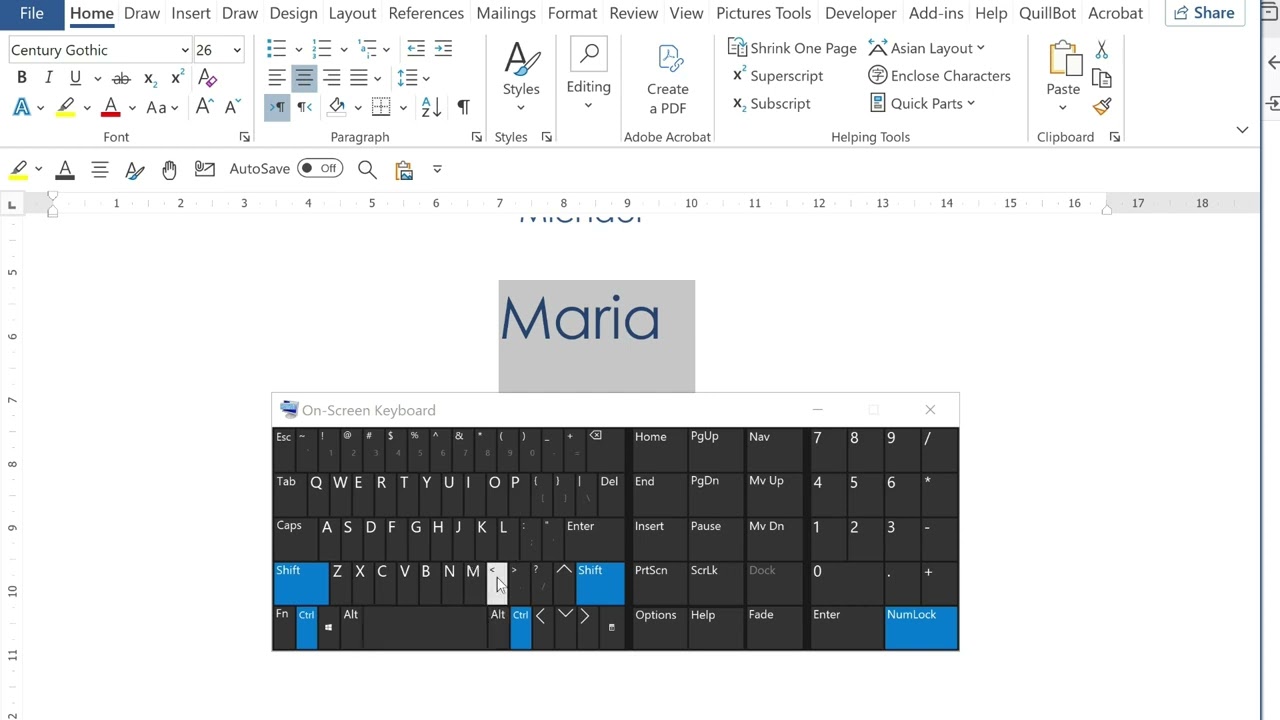The height and width of the screenshot is (720, 1280).
Task: Open Line and Paragraph Spacing dropdown
Action: [x=412, y=78]
